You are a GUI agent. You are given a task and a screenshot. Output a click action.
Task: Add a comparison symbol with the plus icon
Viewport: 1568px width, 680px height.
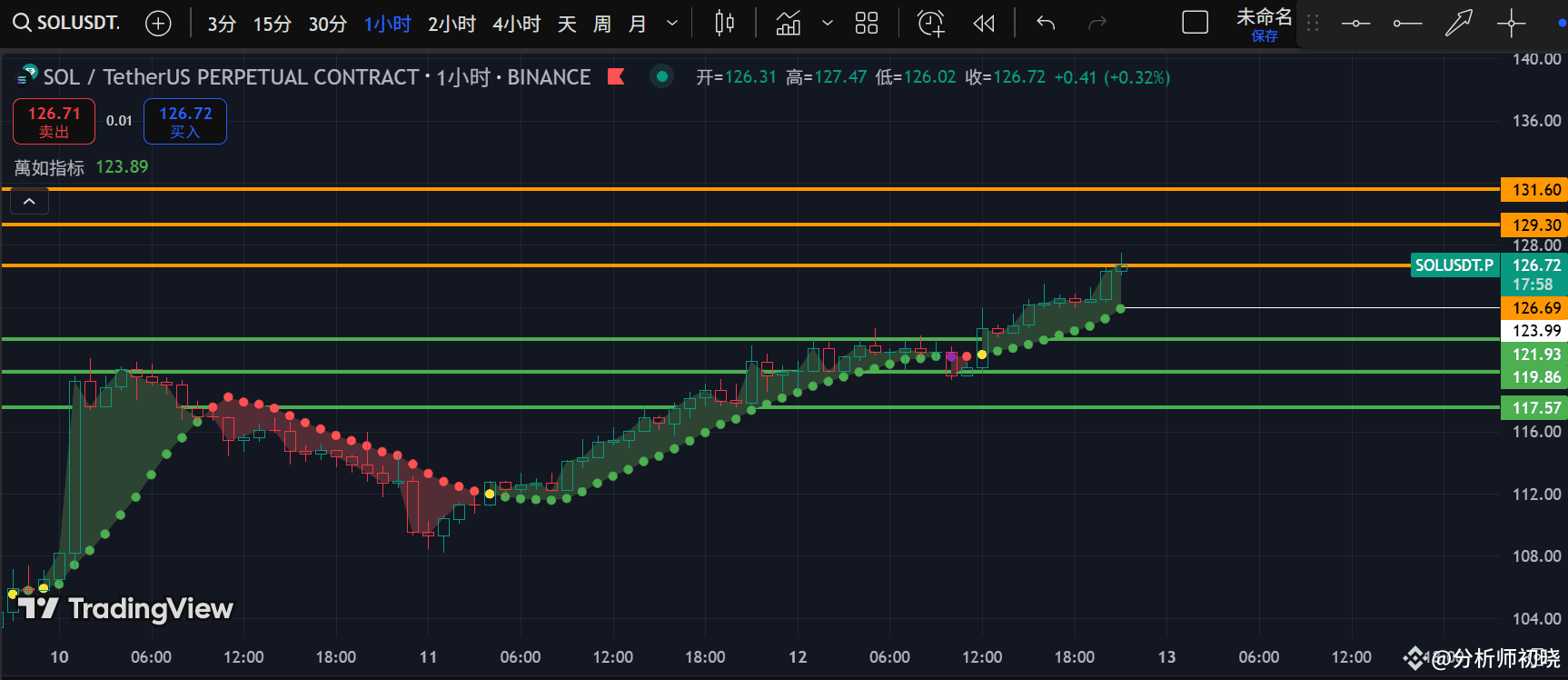[x=158, y=24]
